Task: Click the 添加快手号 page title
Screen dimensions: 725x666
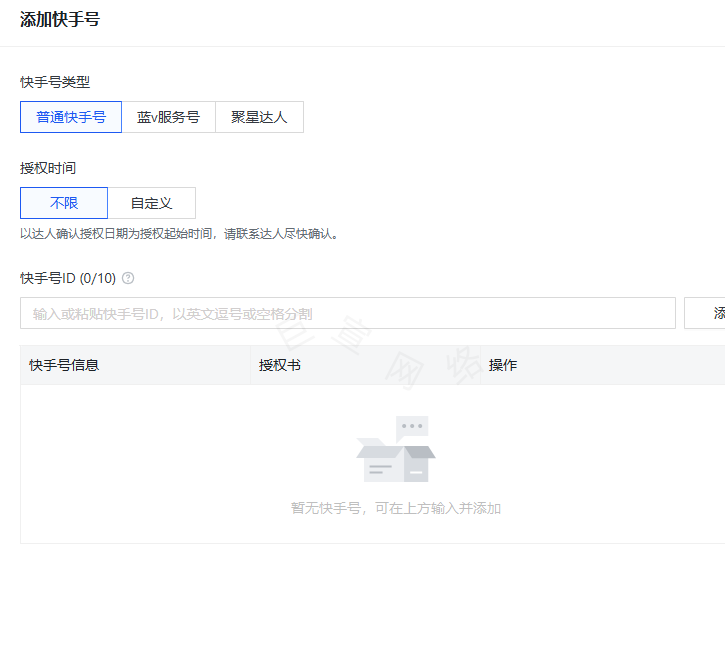Action: pyautogui.click(x=60, y=19)
